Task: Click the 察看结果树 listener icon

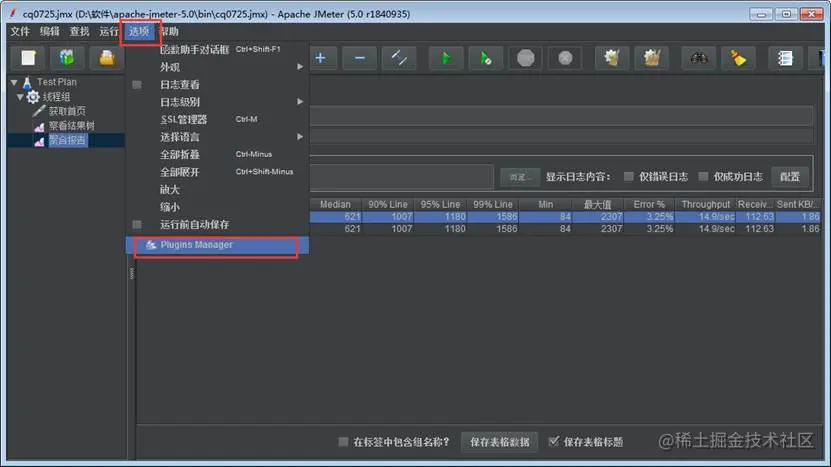Action: coord(39,126)
